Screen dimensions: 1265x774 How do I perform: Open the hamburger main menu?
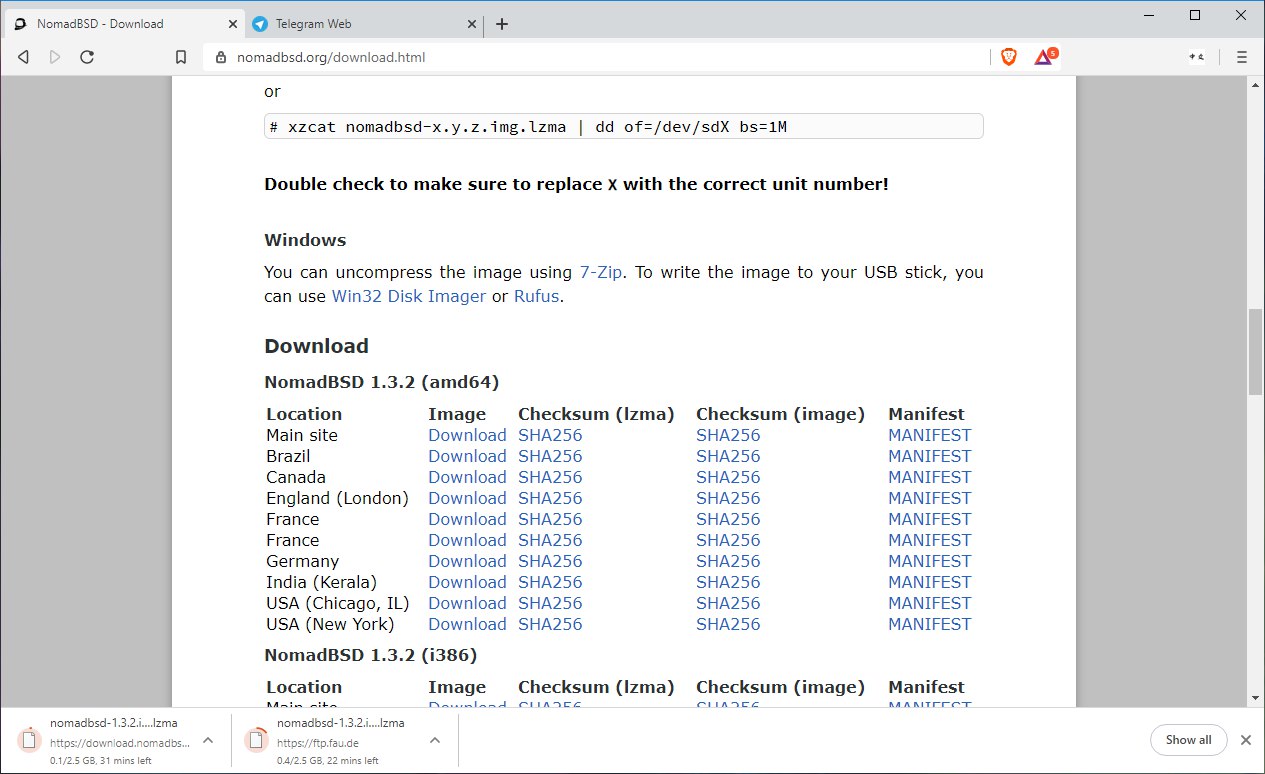1242,57
